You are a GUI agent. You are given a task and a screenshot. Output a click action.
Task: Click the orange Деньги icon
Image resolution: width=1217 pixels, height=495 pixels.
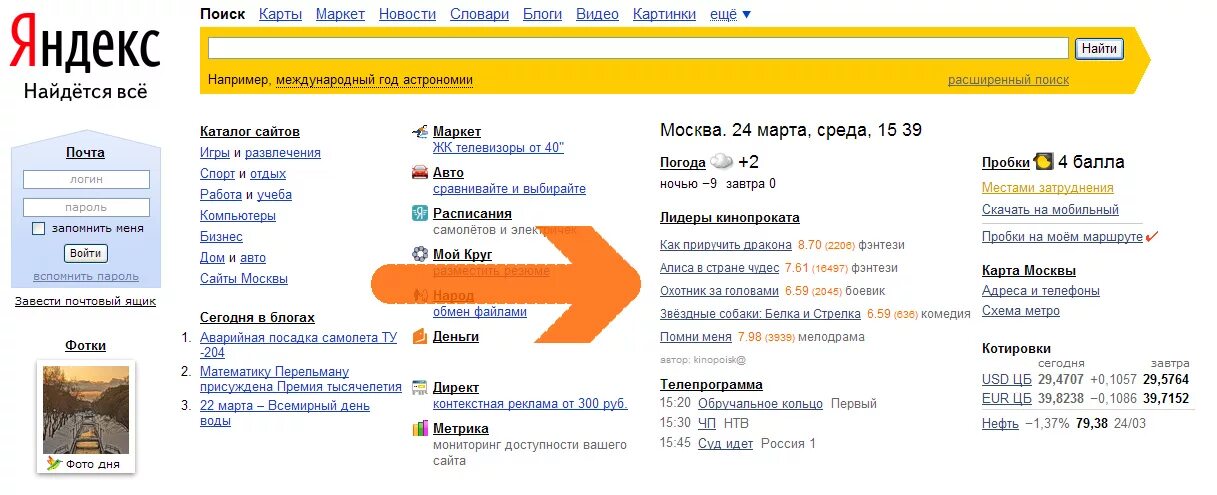coord(420,336)
